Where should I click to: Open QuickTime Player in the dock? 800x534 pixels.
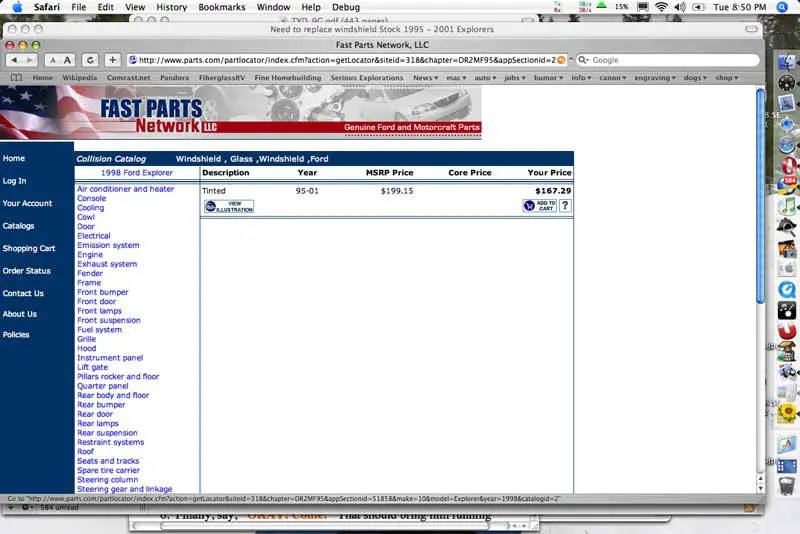pos(787,289)
